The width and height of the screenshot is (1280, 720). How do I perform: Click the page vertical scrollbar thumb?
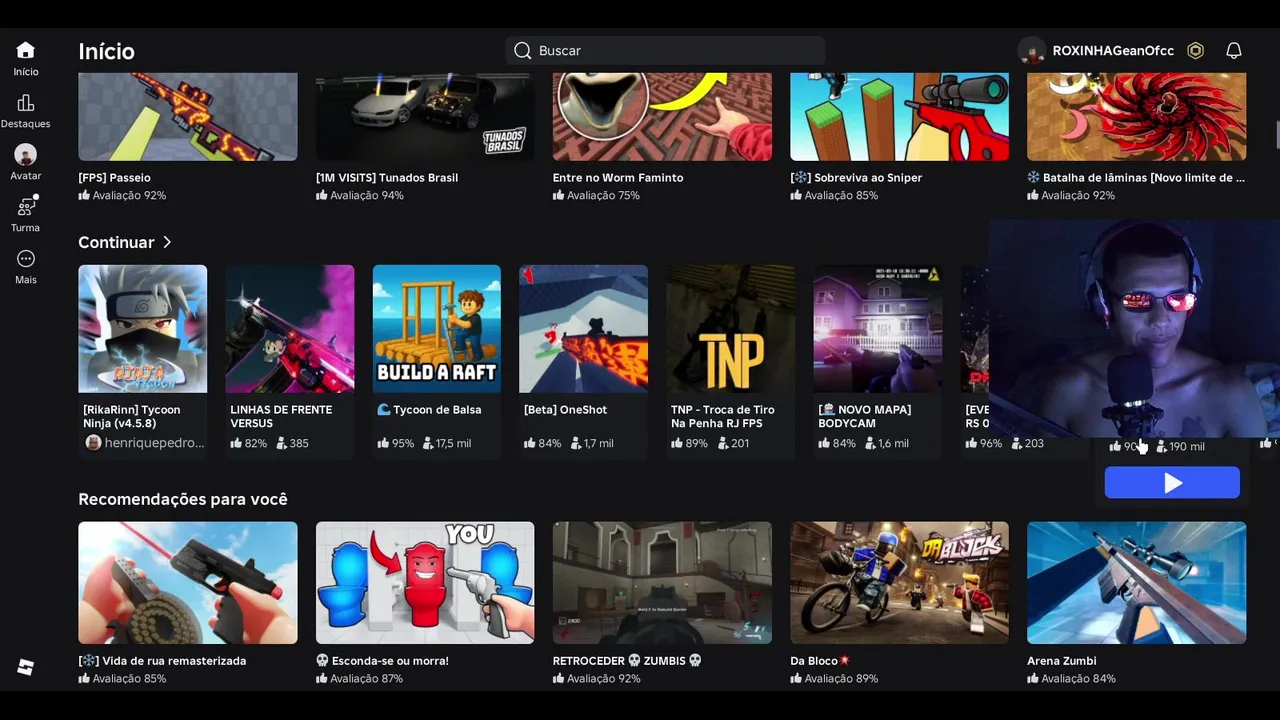[1277, 135]
